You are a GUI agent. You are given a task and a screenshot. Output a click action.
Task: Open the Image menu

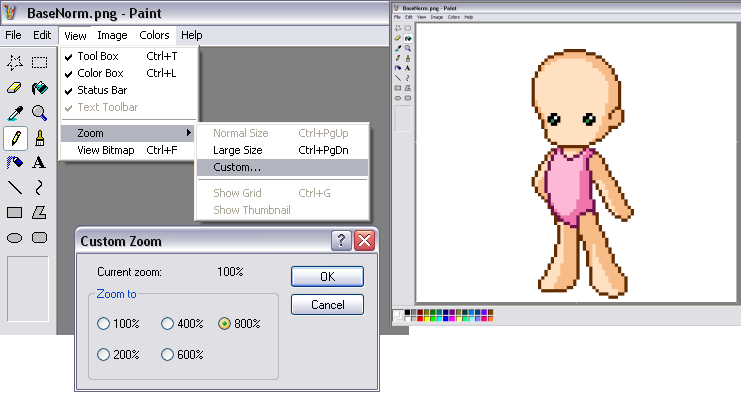pyautogui.click(x=112, y=35)
